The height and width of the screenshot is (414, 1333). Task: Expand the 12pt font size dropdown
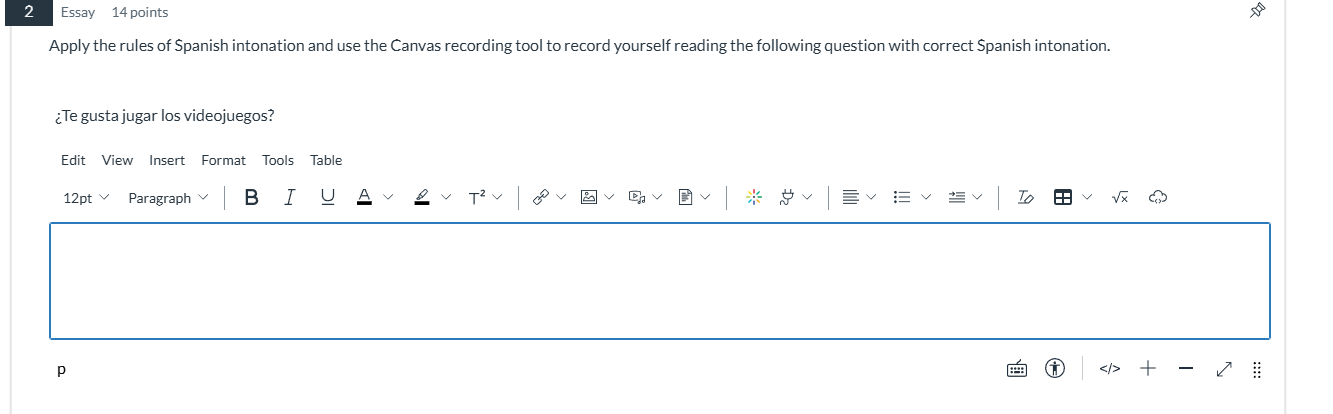pos(86,198)
